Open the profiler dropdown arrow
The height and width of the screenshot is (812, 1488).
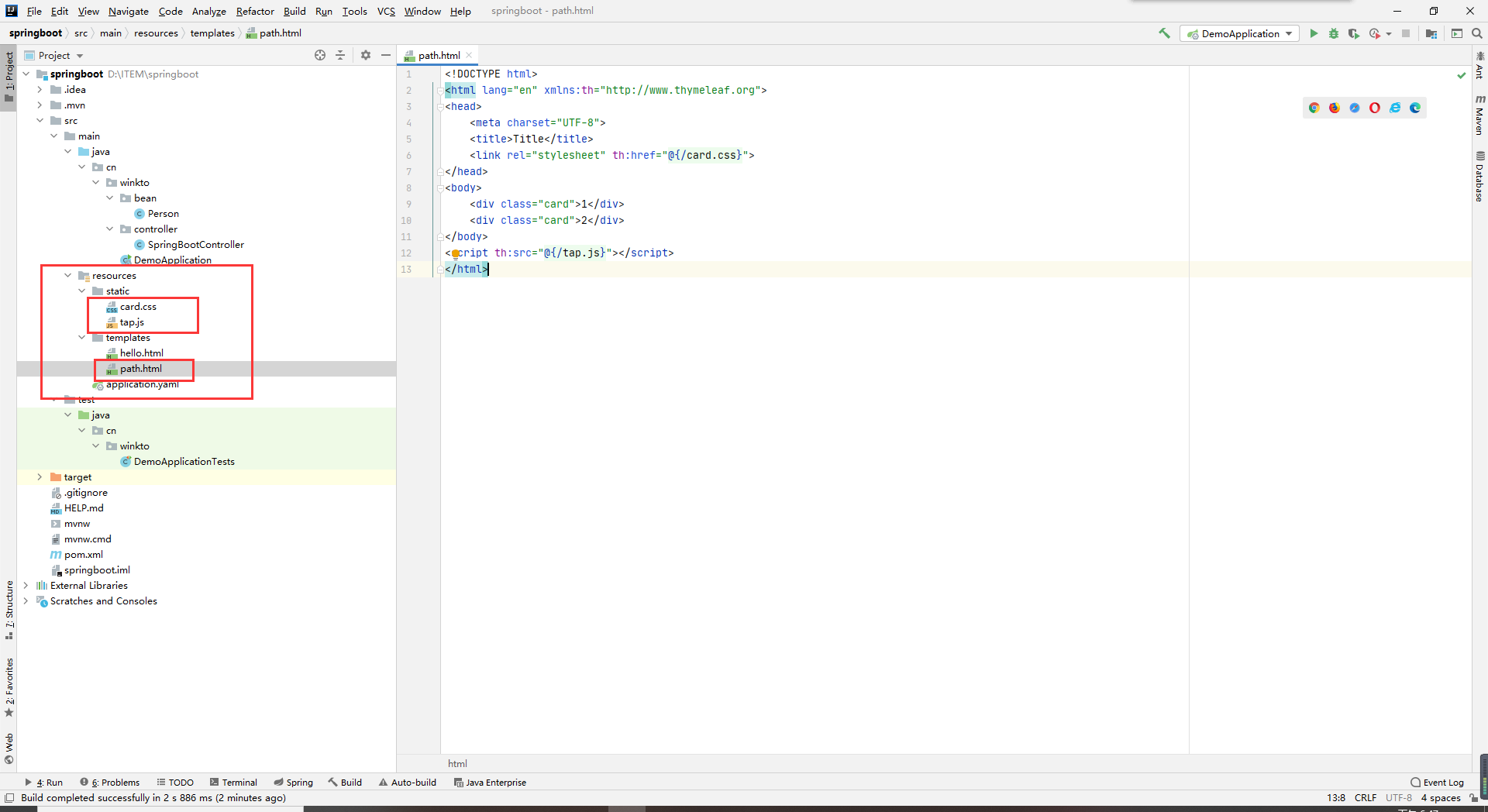[1389, 33]
